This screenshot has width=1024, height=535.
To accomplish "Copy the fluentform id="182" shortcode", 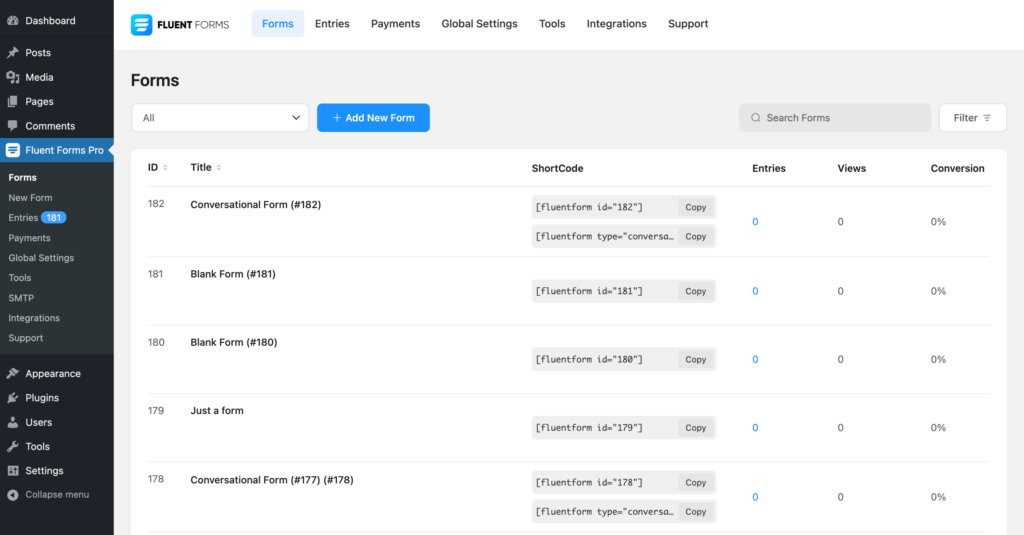I will click(696, 207).
